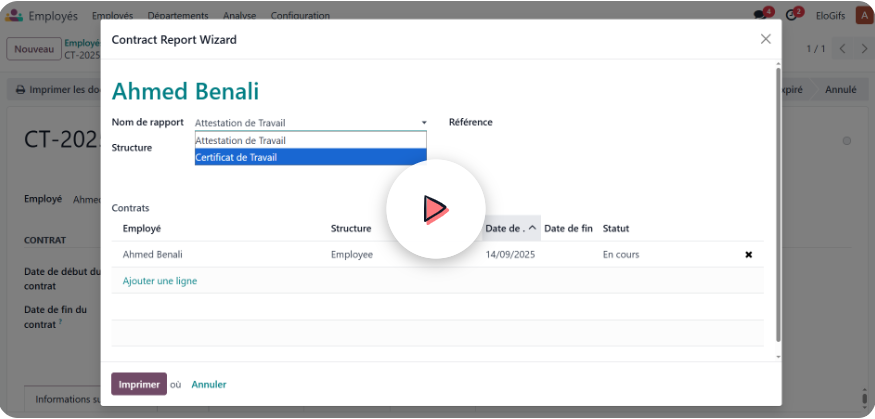Click the Employés app logo icon
Viewport: 875px width, 419px height.
15,16
